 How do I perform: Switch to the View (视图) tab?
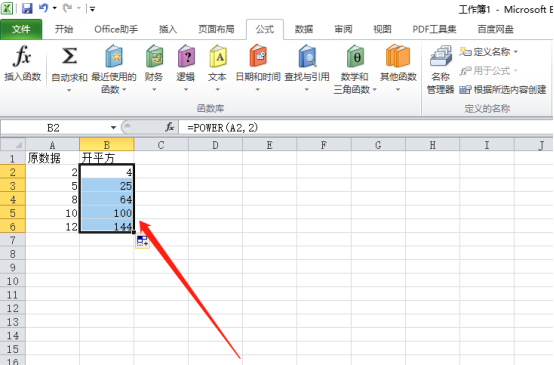pyautogui.click(x=382, y=29)
